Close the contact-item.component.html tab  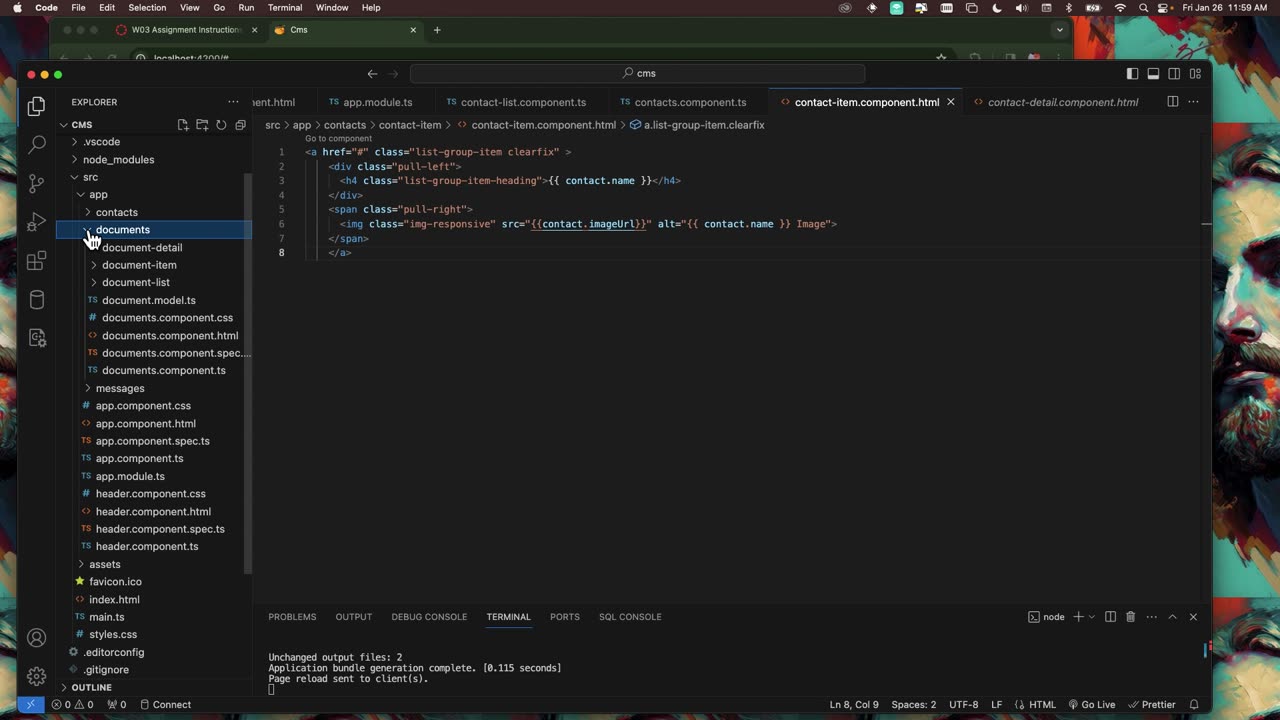pyautogui.click(x=951, y=102)
